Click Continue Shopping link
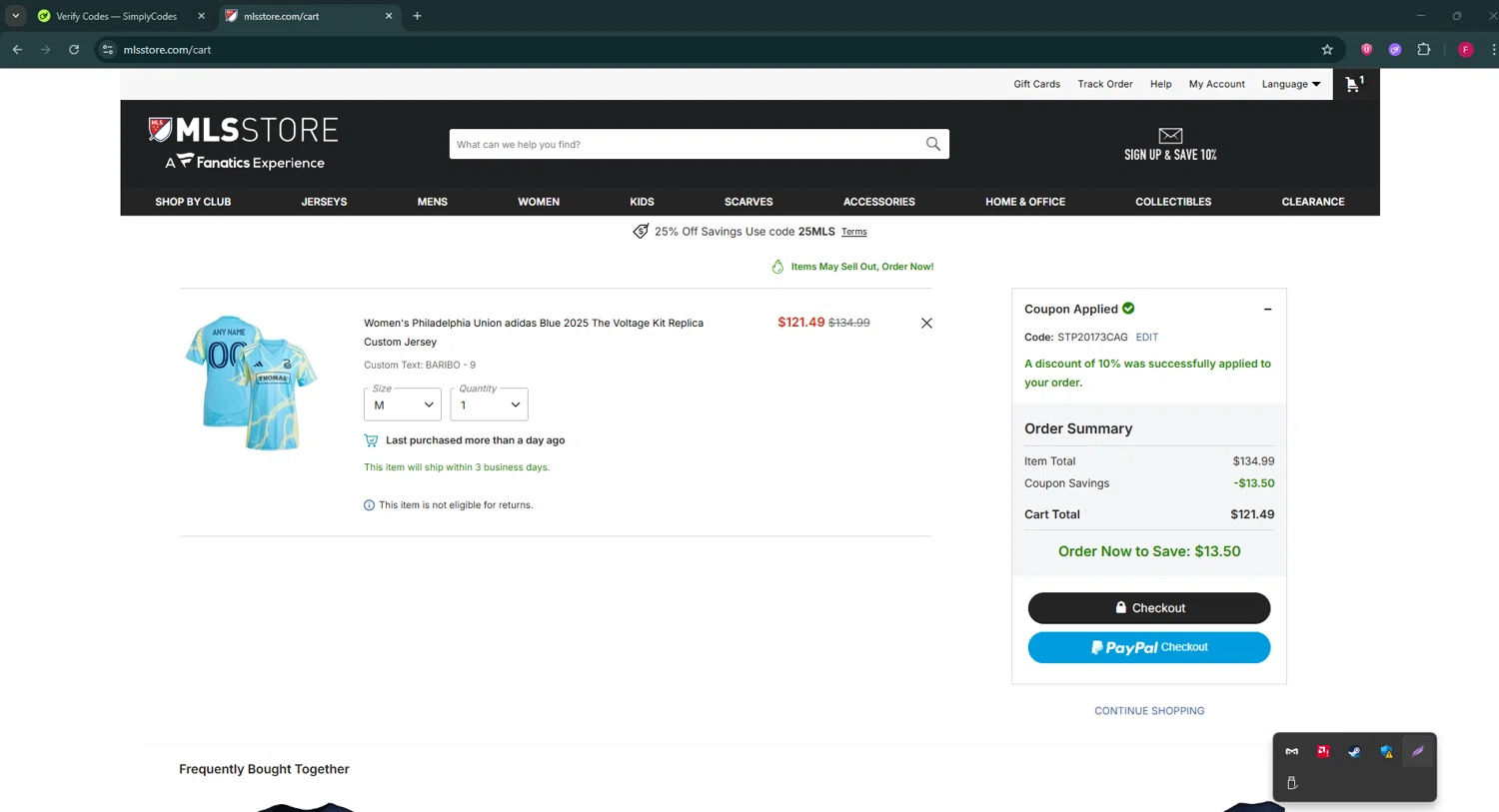Screen dimensions: 1499x812 tap(1149, 711)
